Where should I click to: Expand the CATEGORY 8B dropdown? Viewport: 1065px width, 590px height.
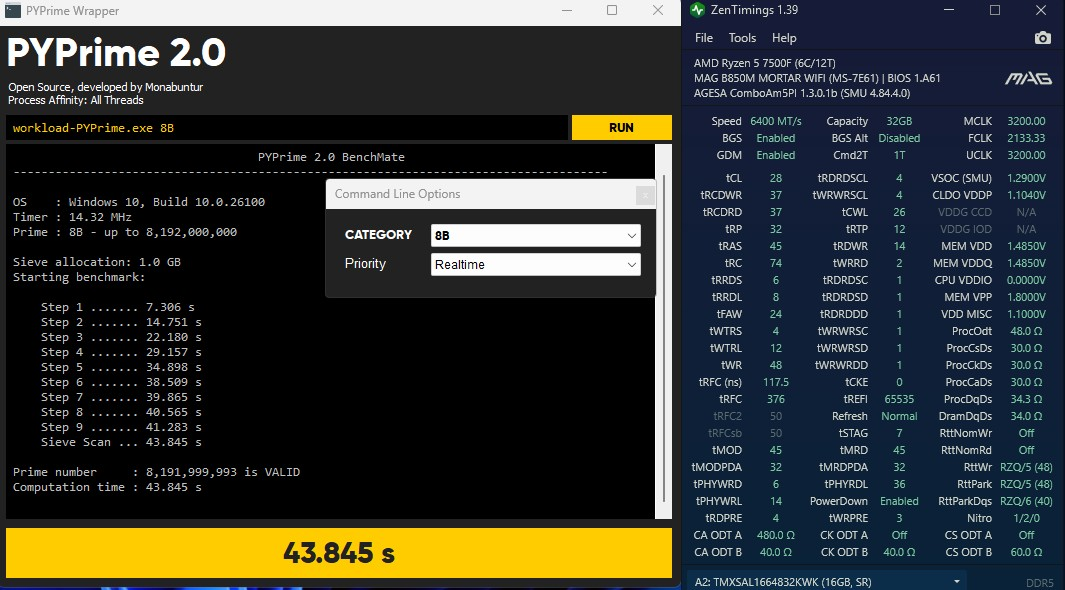[x=536, y=236]
